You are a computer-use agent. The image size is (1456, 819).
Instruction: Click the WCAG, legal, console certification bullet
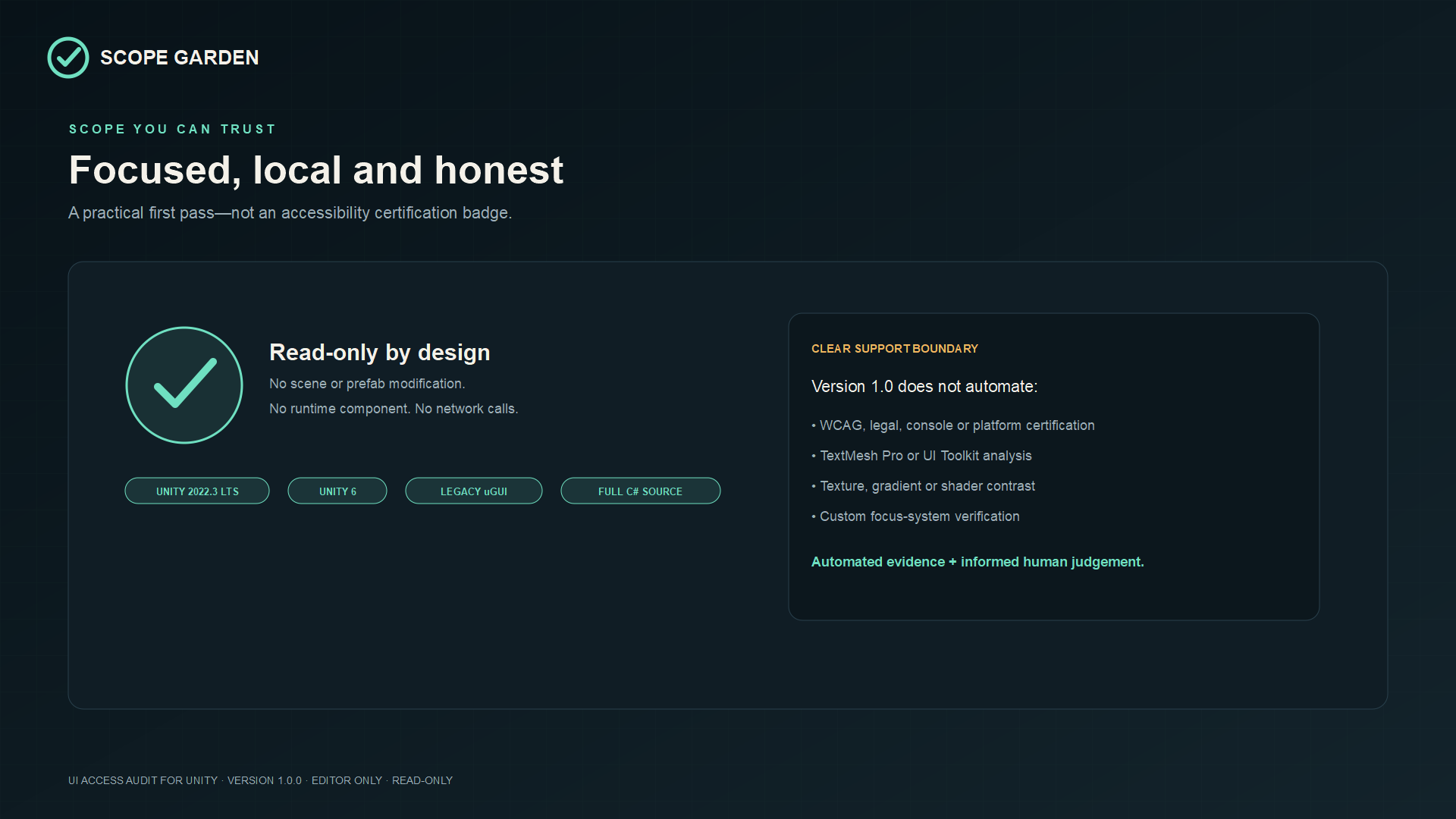pyautogui.click(x=953, y=425)
